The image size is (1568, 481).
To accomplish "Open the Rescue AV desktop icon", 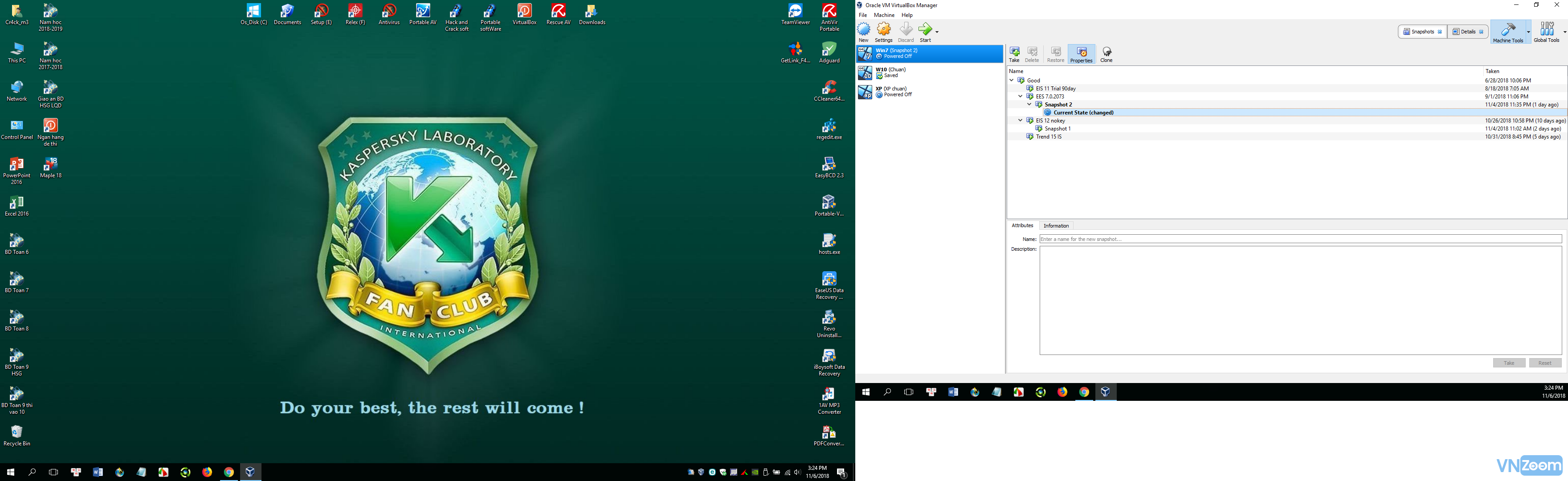I will pyautogui.click(x=558, y=15).
